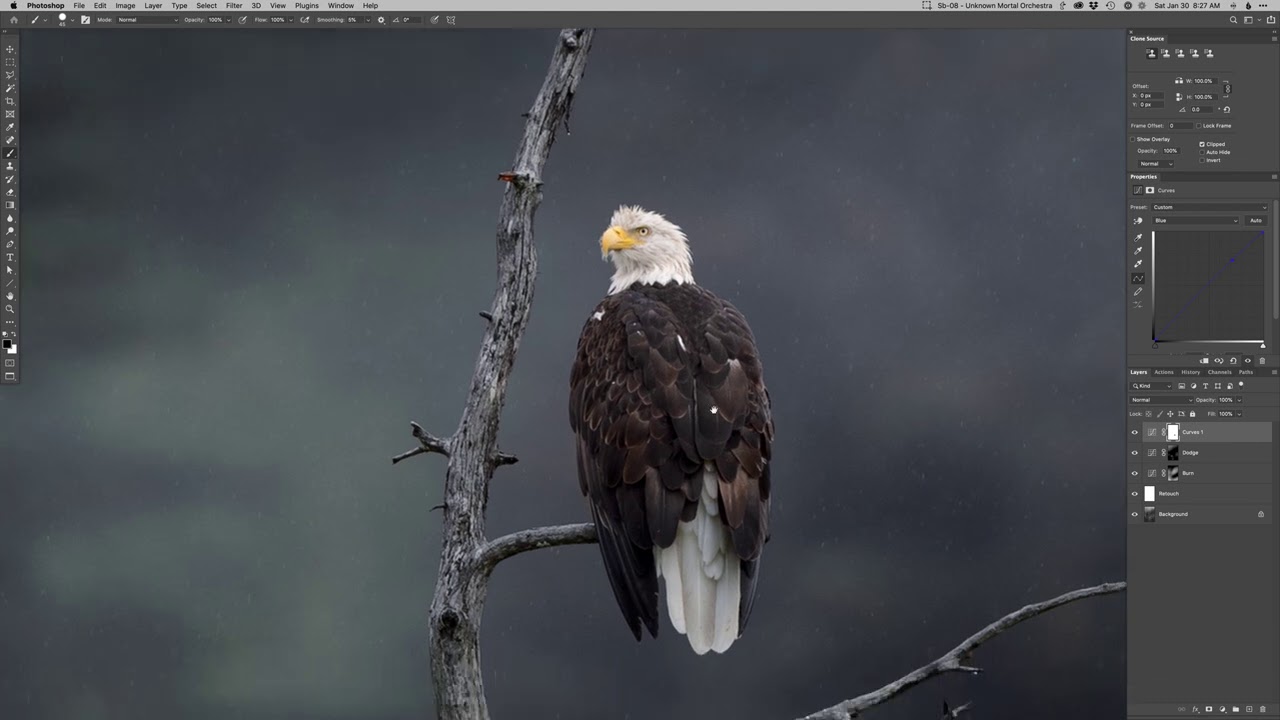The width and height of the screenshot is (1280, 720).
Task: Open Clone Source overlay blend mode dropdown
Action: point(1156,164)
